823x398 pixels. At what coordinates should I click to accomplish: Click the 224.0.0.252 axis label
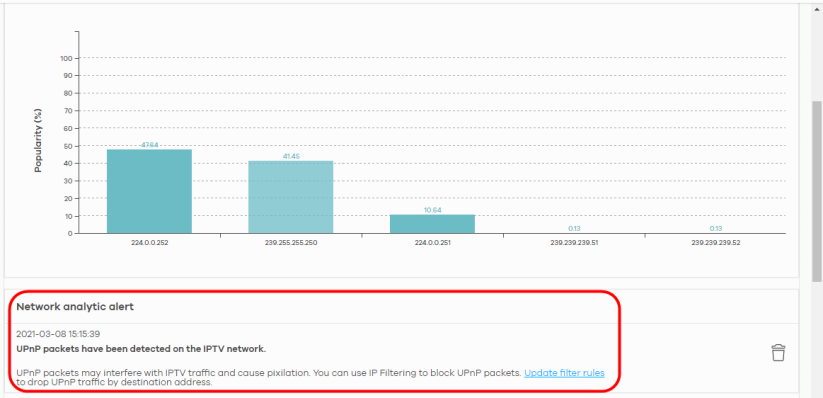pos(149,244)
